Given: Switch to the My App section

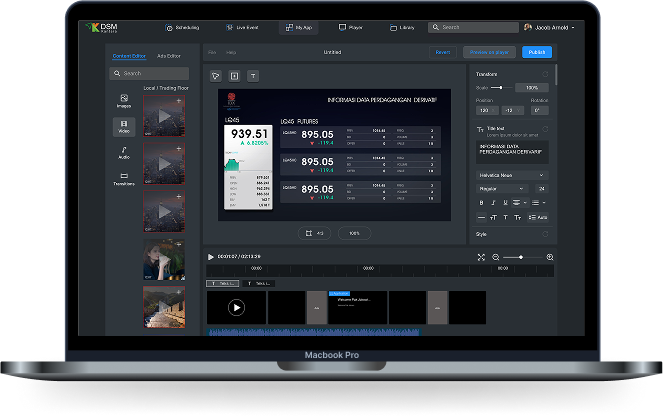Looking at the screenshot, I should pyautogui.click(x=299, y=27).
